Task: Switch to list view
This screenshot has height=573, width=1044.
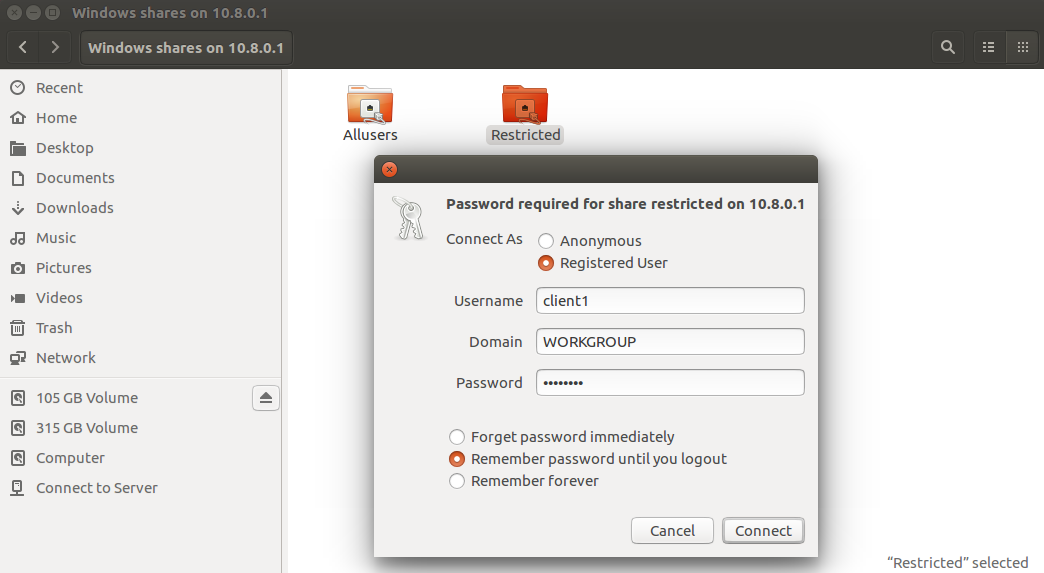Action: 989,47
